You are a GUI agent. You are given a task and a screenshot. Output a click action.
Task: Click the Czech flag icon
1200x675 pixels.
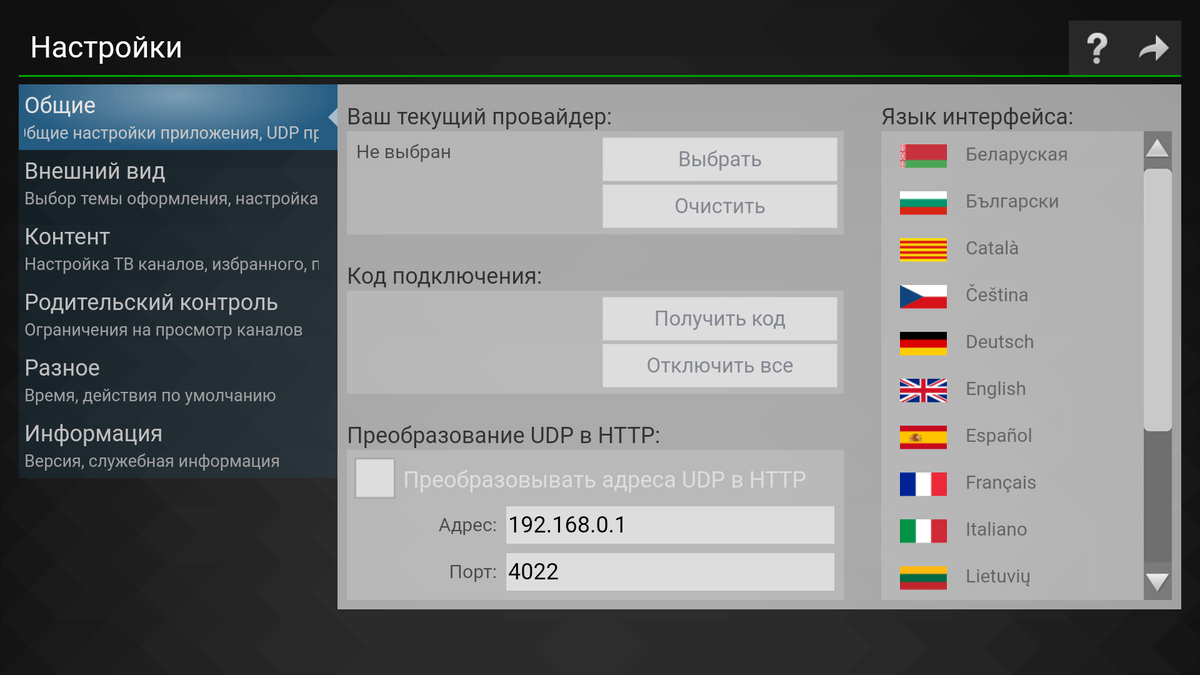click(922, 295)
